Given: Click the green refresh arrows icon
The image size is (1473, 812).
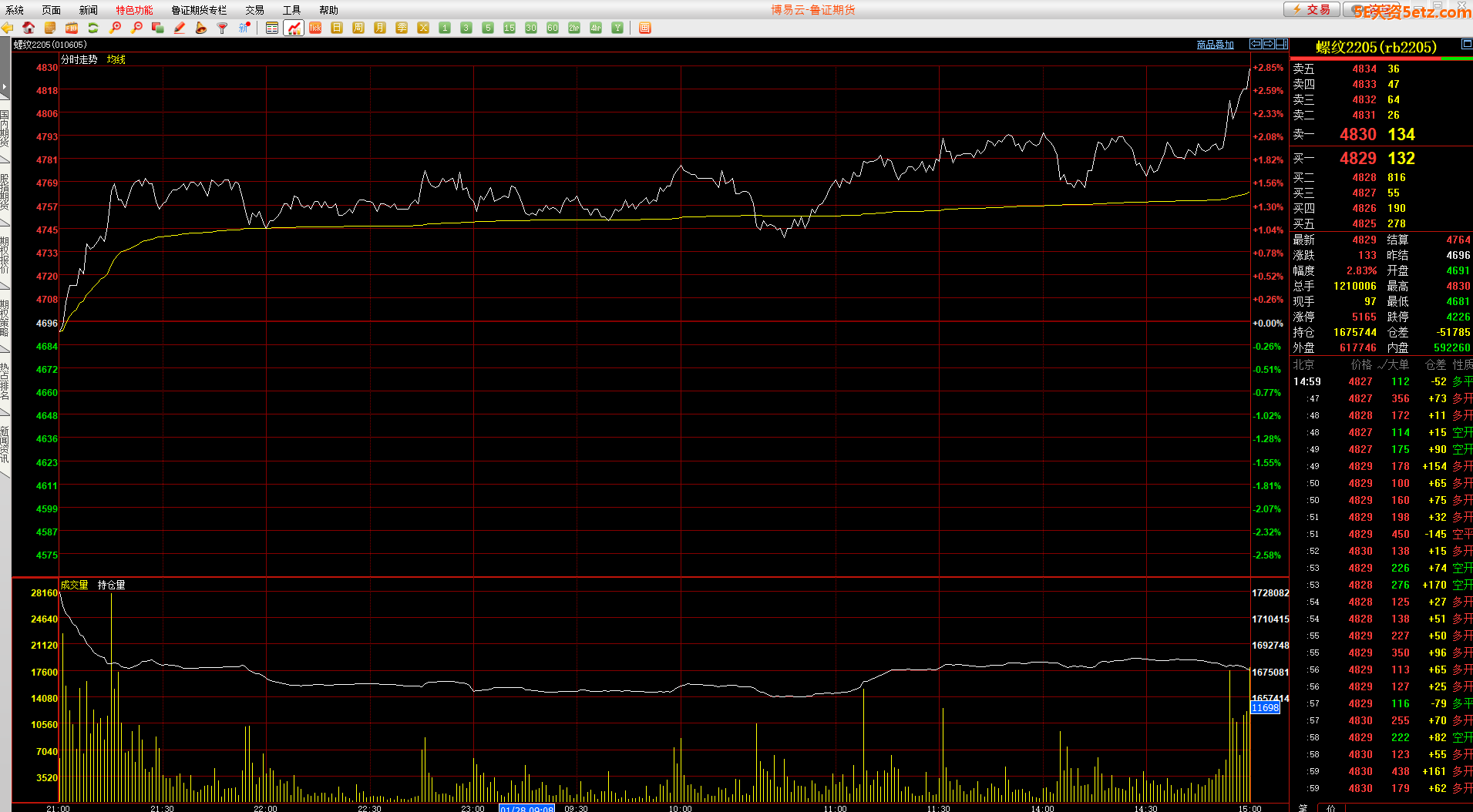Looking at the screenshot, I should coord(93,28).
